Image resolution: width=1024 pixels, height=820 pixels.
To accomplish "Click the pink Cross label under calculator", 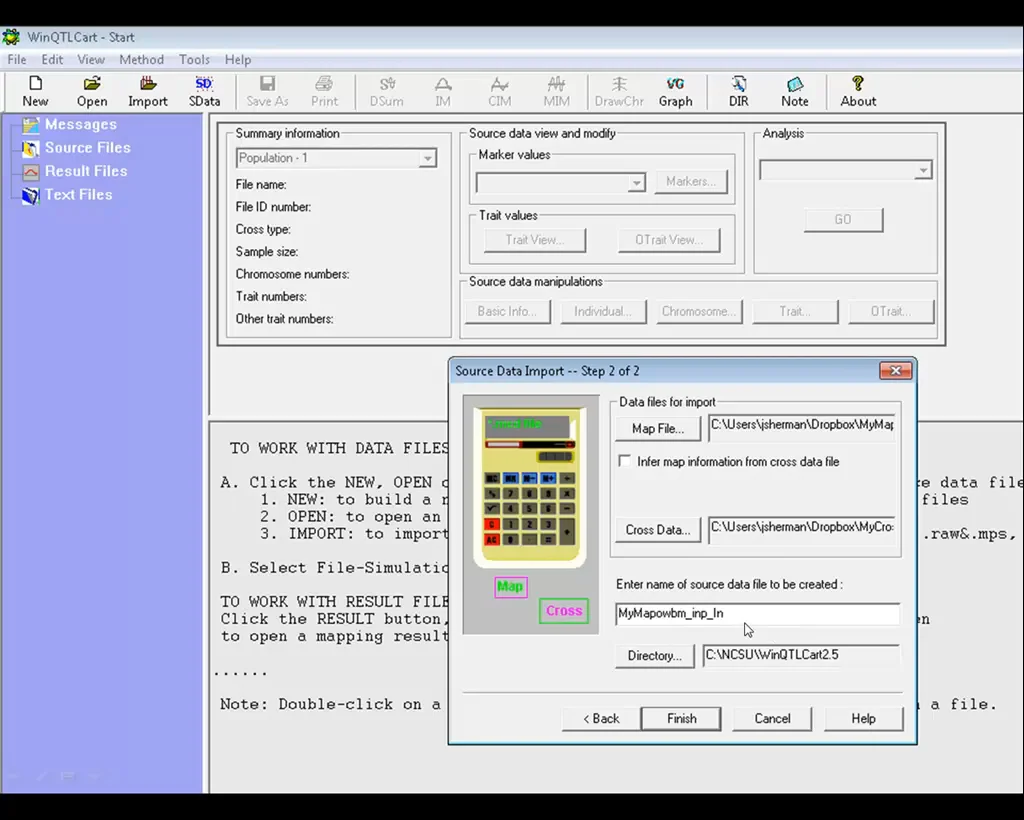I will 564,610.
